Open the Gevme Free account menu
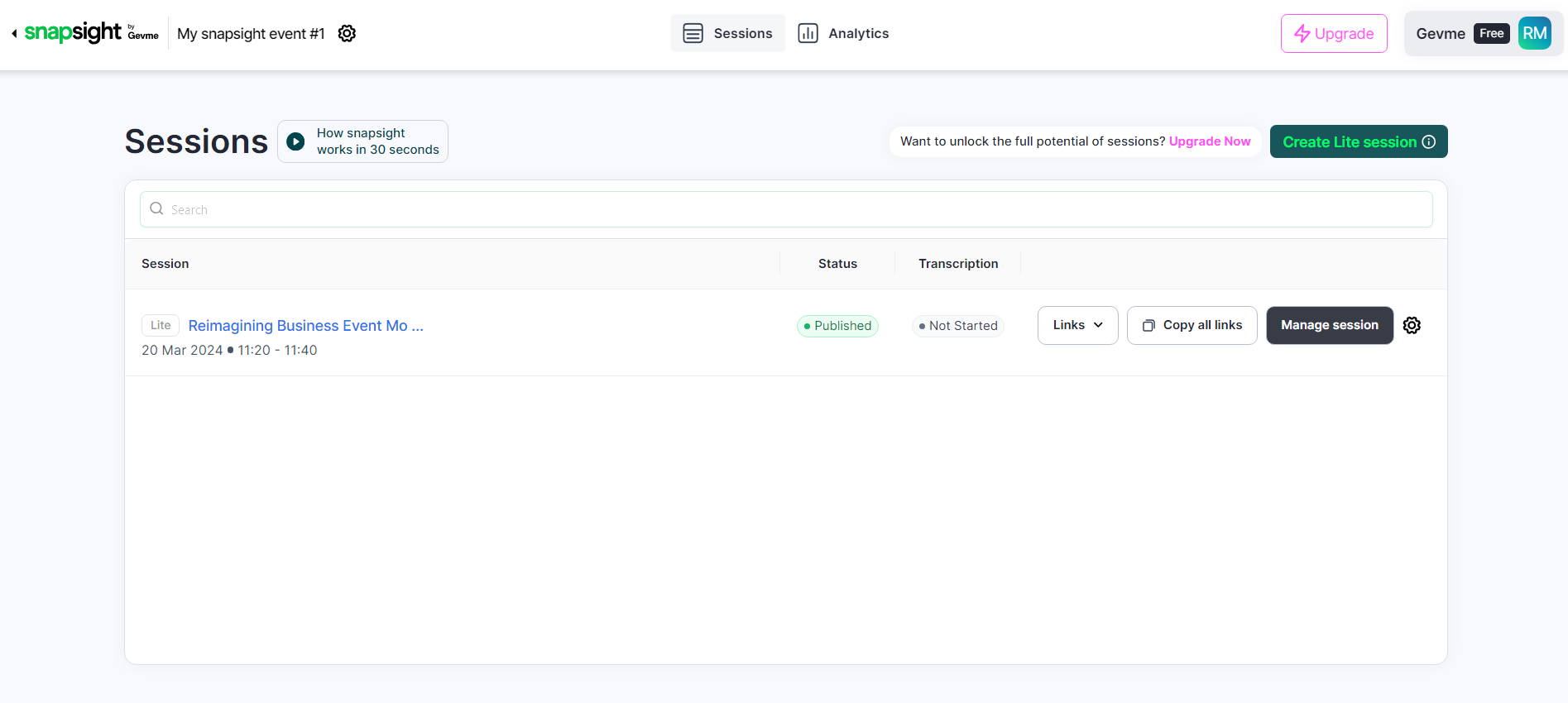 coord(1461,34)
